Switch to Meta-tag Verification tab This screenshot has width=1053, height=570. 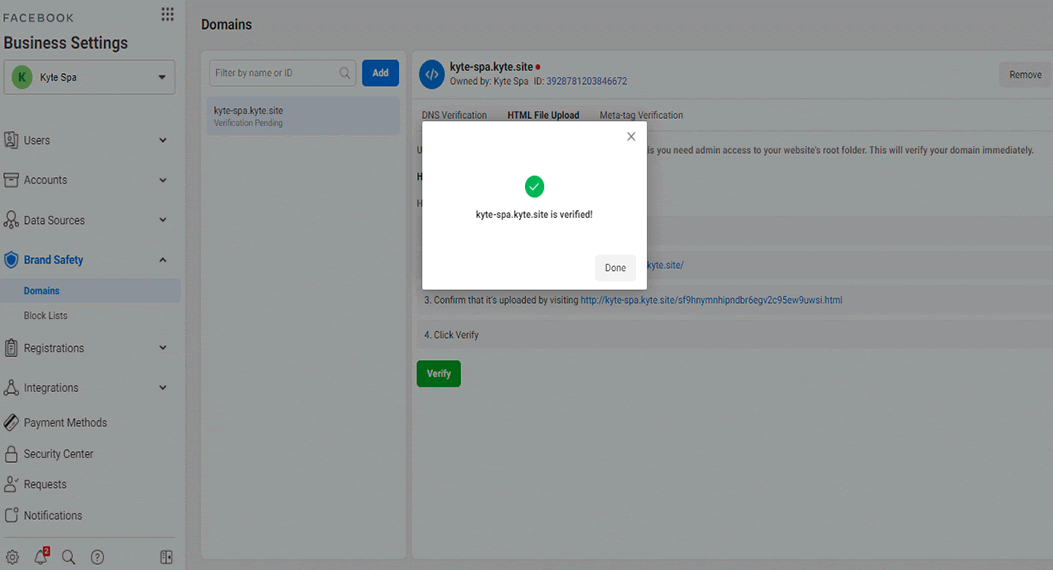point(641,115)
